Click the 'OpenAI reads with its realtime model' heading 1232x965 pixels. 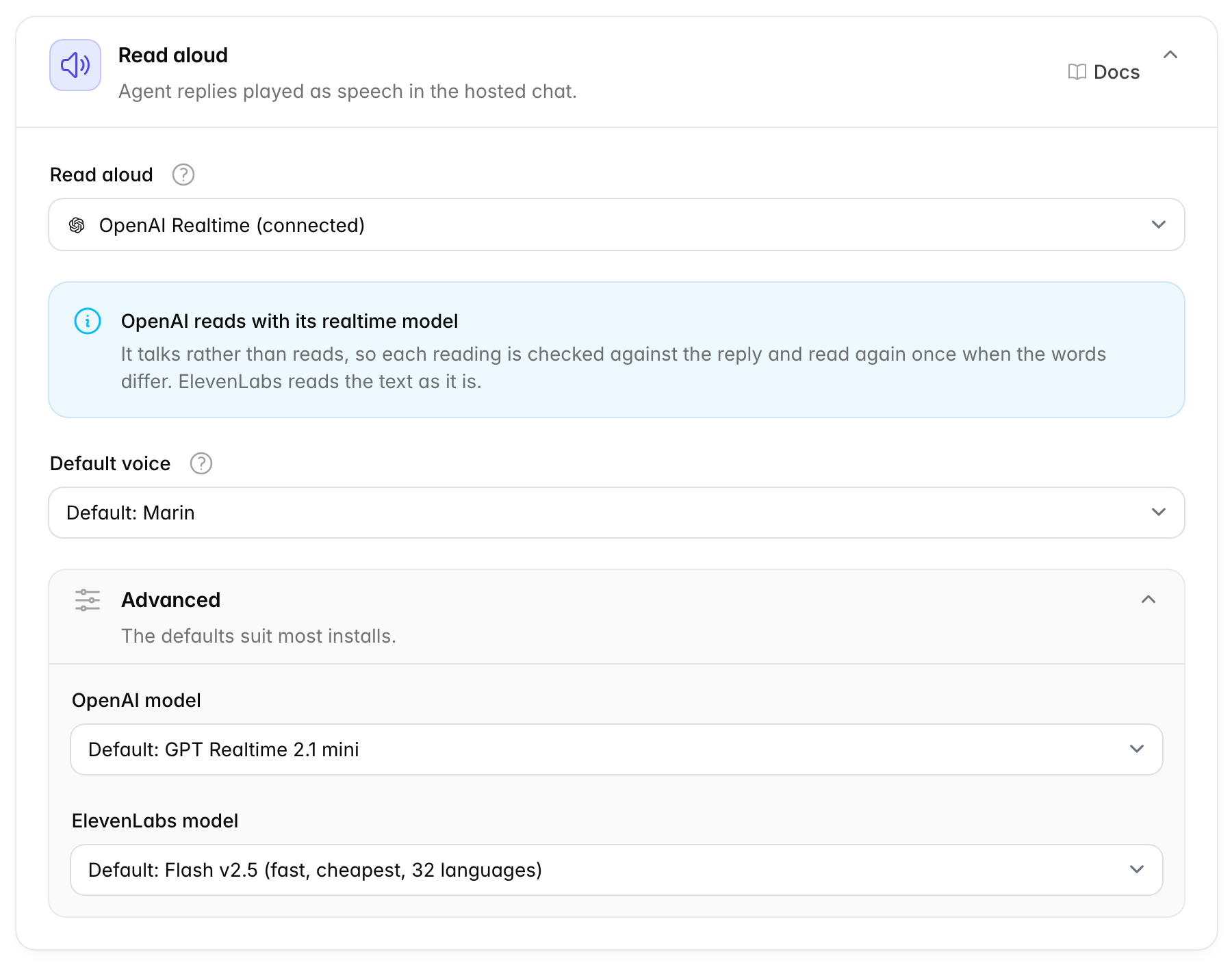[290, 321]
